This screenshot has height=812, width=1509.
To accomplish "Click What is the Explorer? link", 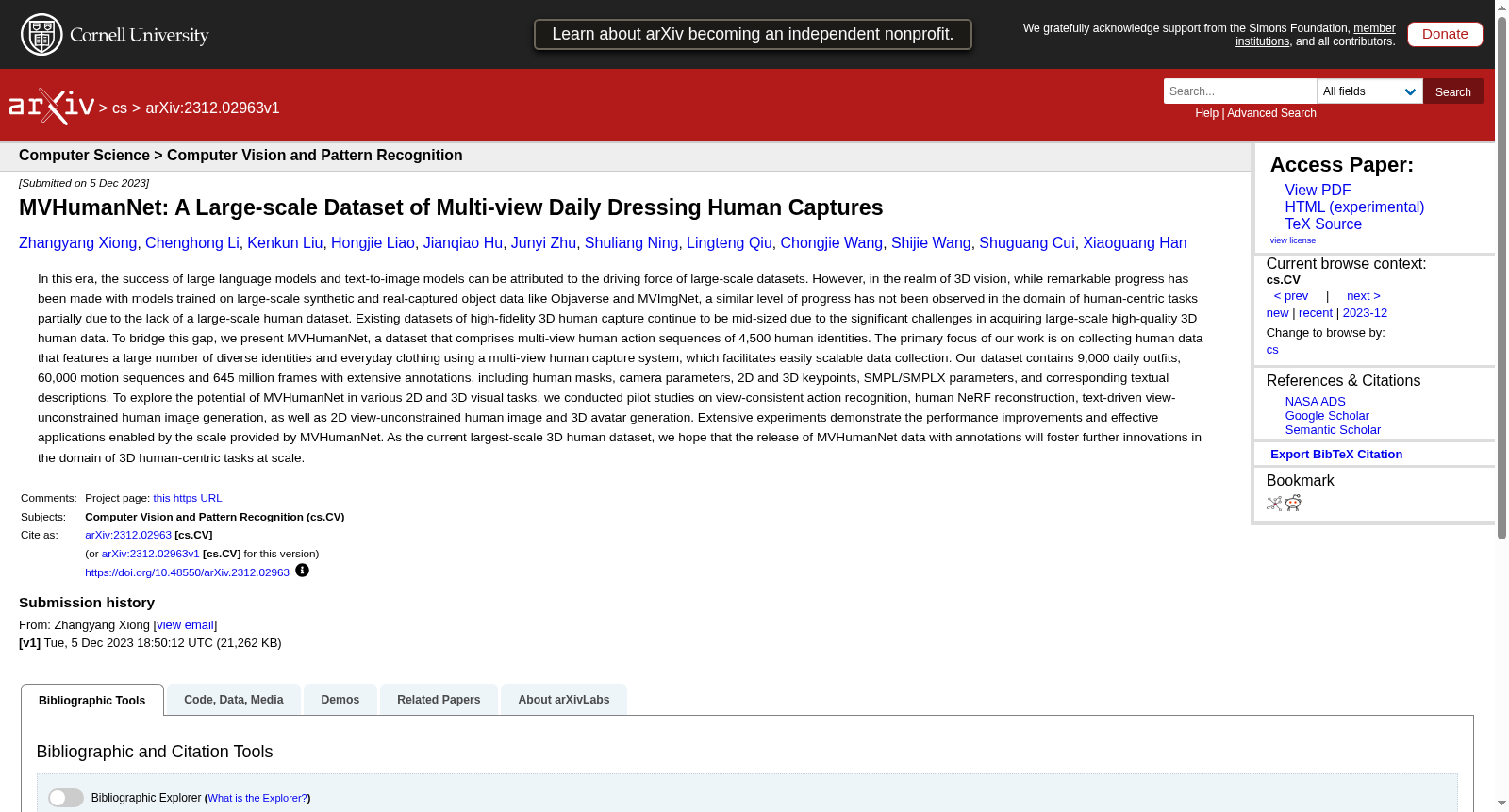I will tap(257, 798).
